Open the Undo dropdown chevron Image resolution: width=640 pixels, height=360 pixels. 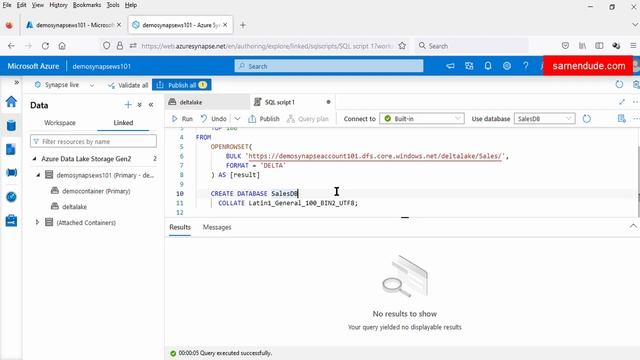237,119
